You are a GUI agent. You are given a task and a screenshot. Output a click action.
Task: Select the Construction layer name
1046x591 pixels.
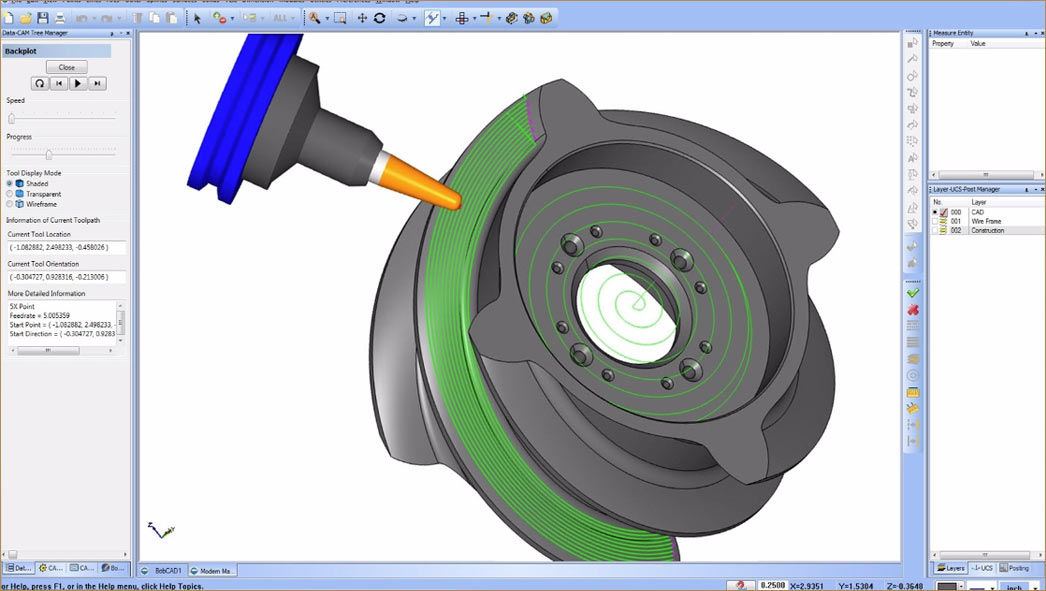[987, 230]
